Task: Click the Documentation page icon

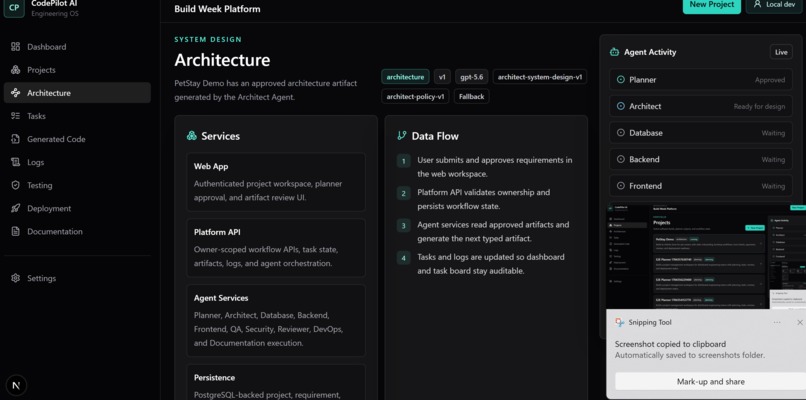Action: (x=15, y=232)
